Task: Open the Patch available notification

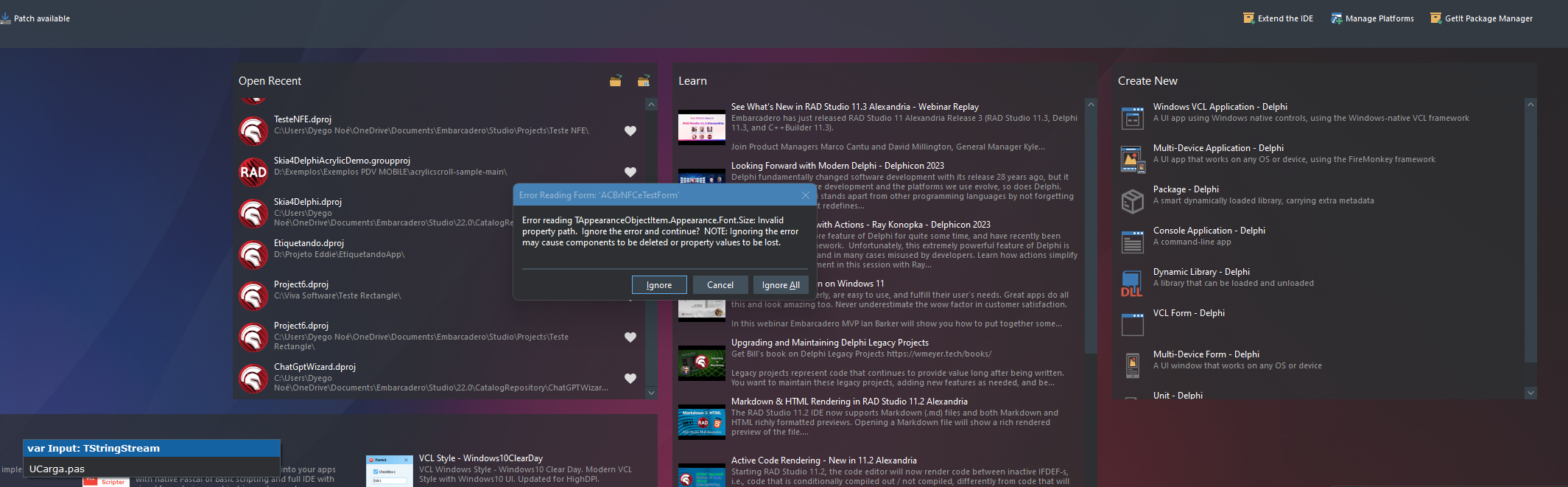Action: pyautogui.click(x=35, y=18)
